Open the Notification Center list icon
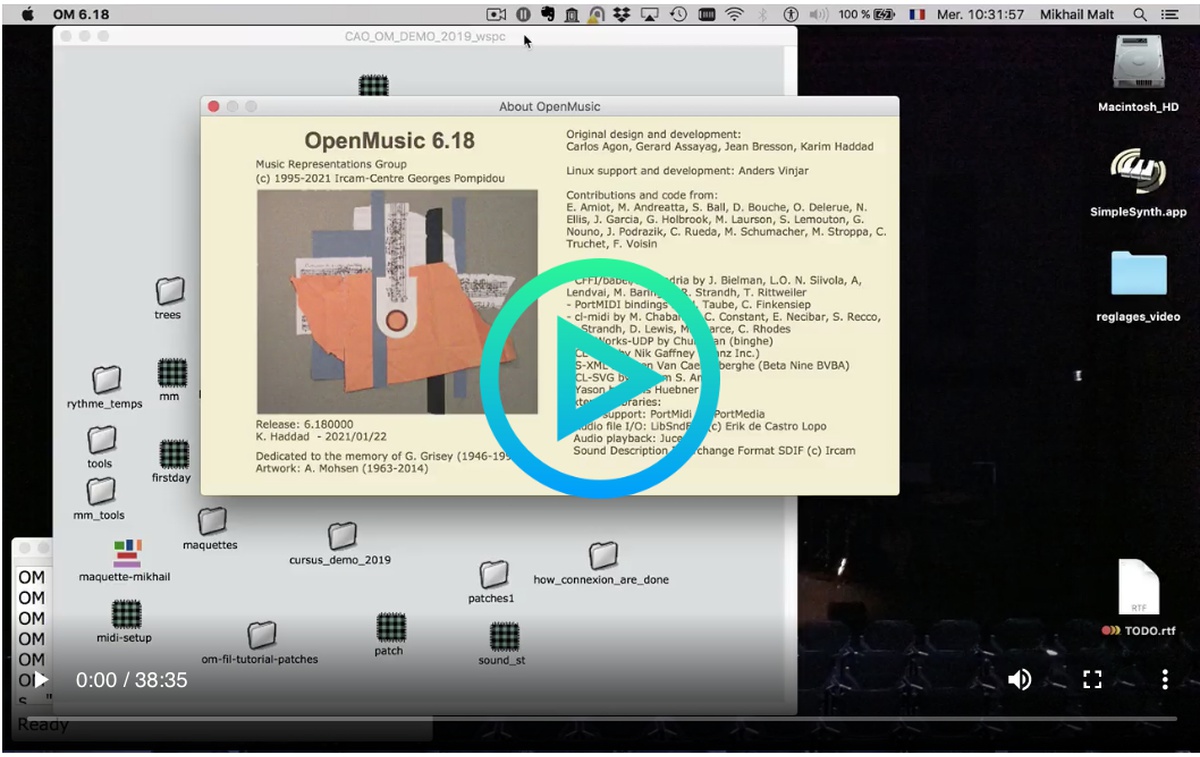This screenshot has height=757, width=1200. pos(1170,15)
